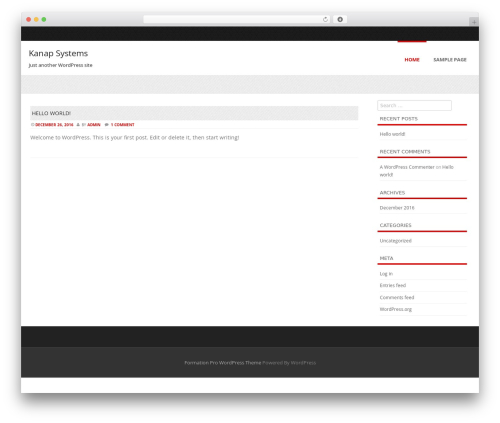This screenshot has height=423, width=500.
Task: Click the Log in link
Action: [x=386, y=274]
